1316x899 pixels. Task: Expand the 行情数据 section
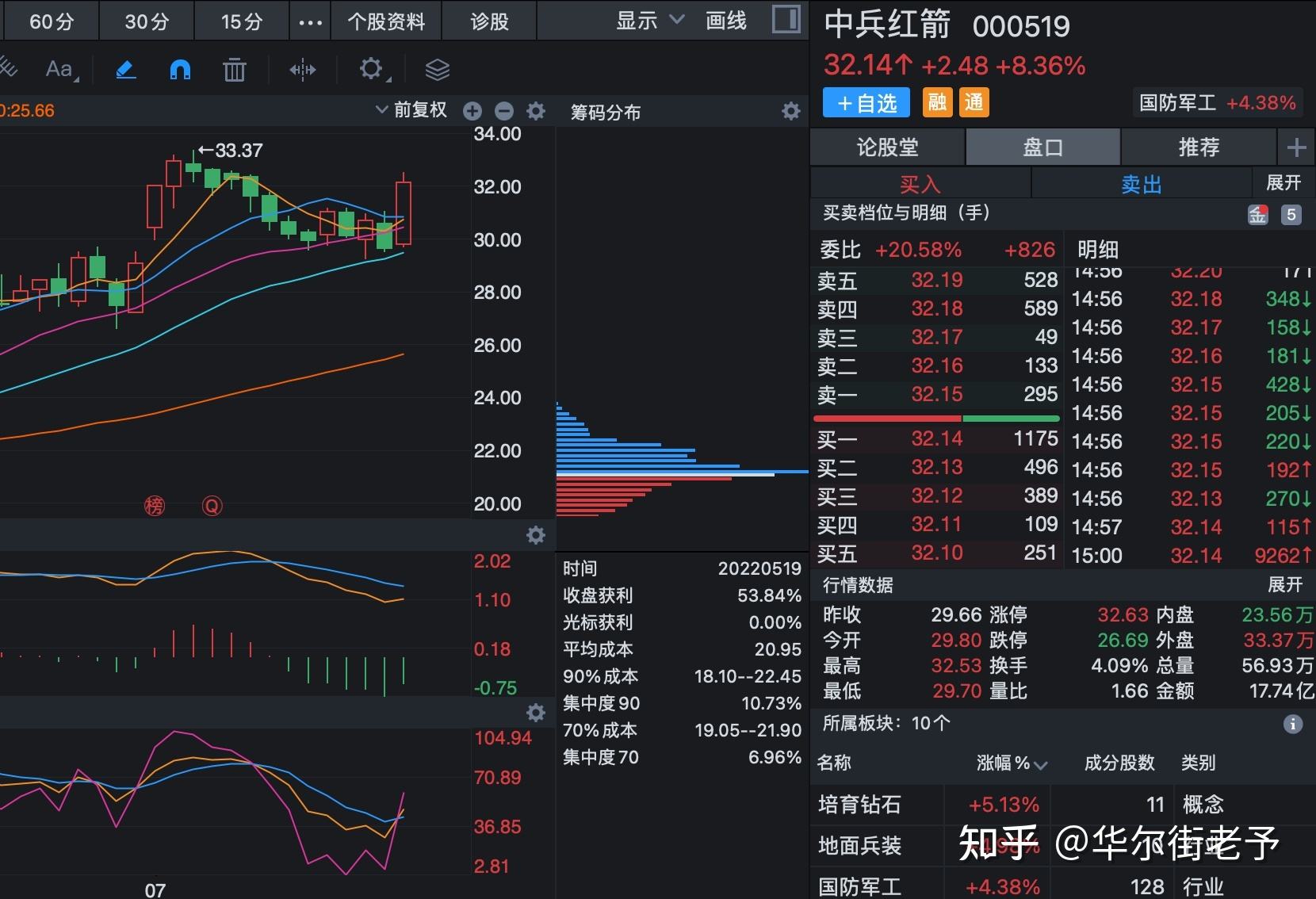pyautogui.click(x=1285, y=585)
